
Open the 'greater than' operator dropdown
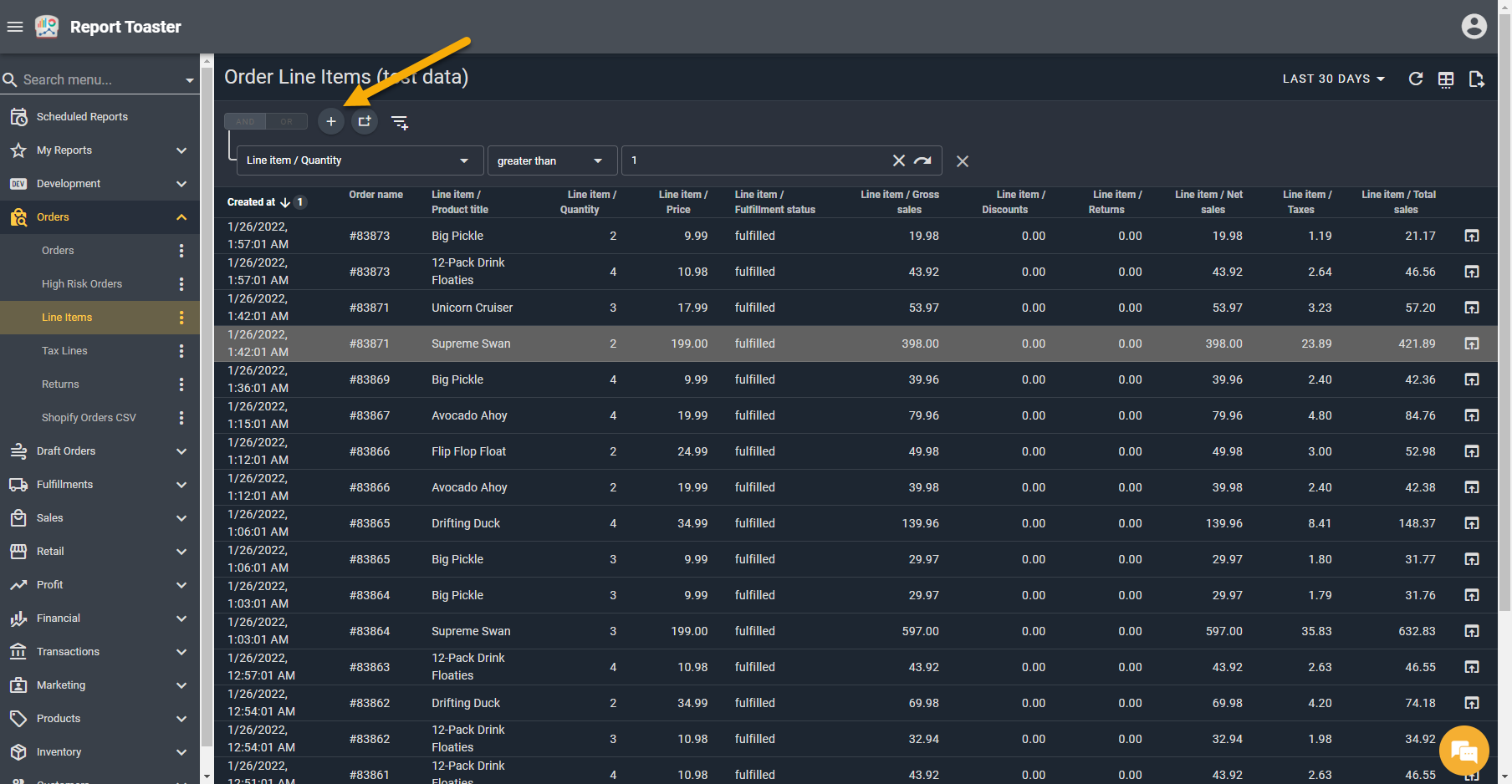coord(551,160)
